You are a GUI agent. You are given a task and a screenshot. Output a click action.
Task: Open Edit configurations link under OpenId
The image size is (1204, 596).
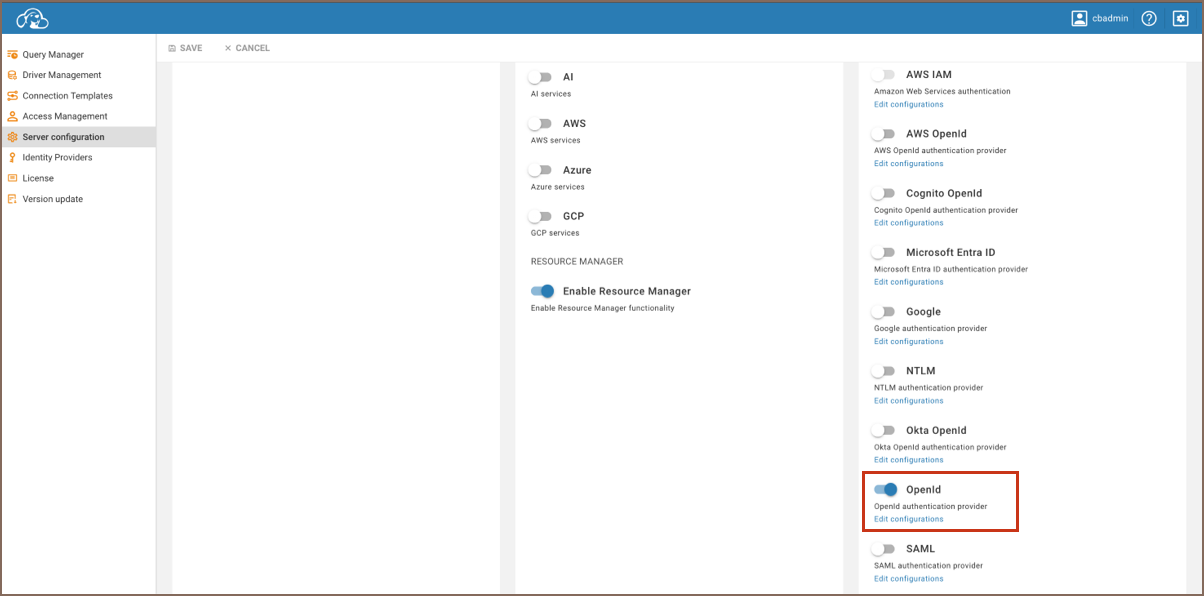pyautogui.click(x=908, y=519)
